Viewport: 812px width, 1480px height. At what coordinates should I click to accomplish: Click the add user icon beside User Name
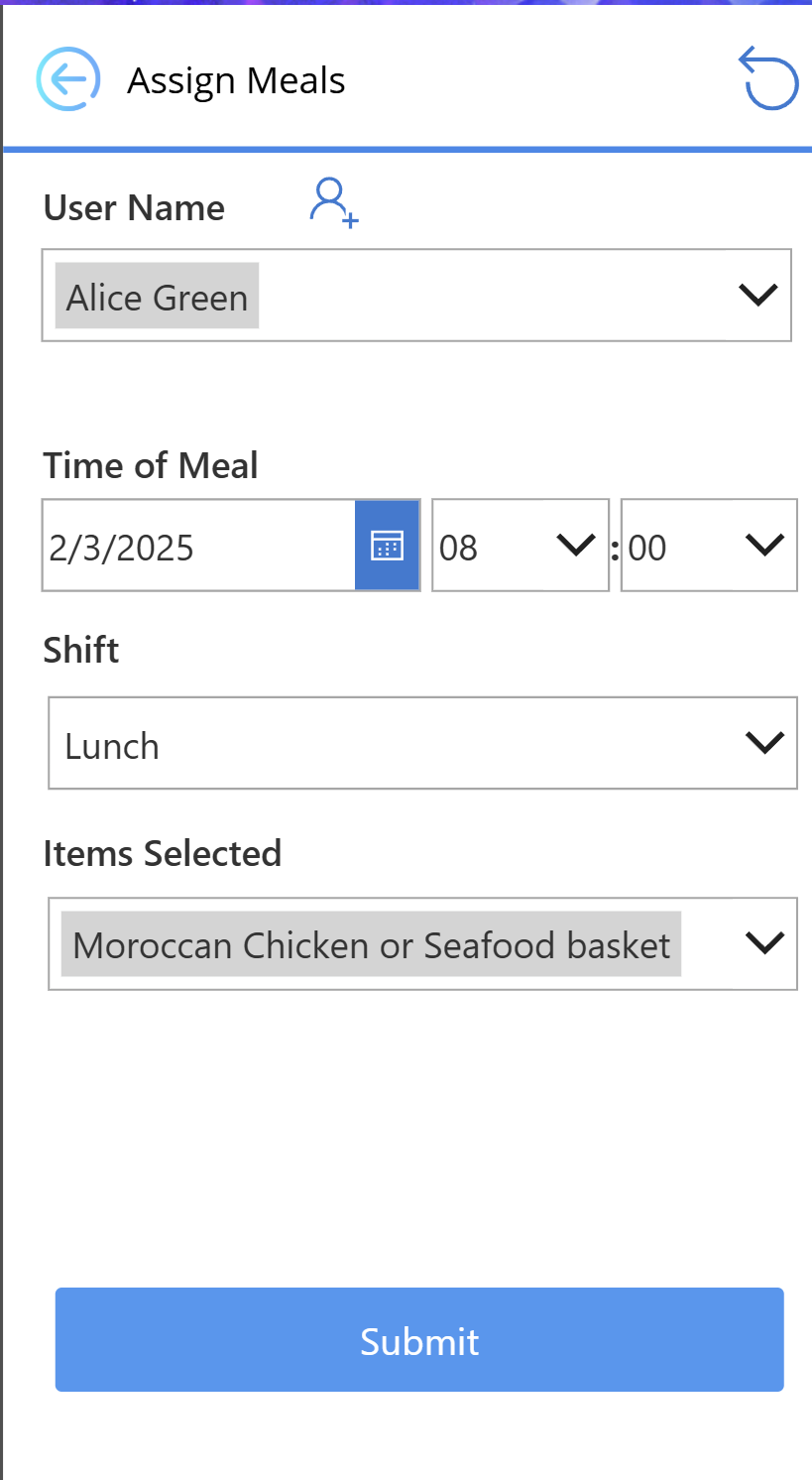333,203
